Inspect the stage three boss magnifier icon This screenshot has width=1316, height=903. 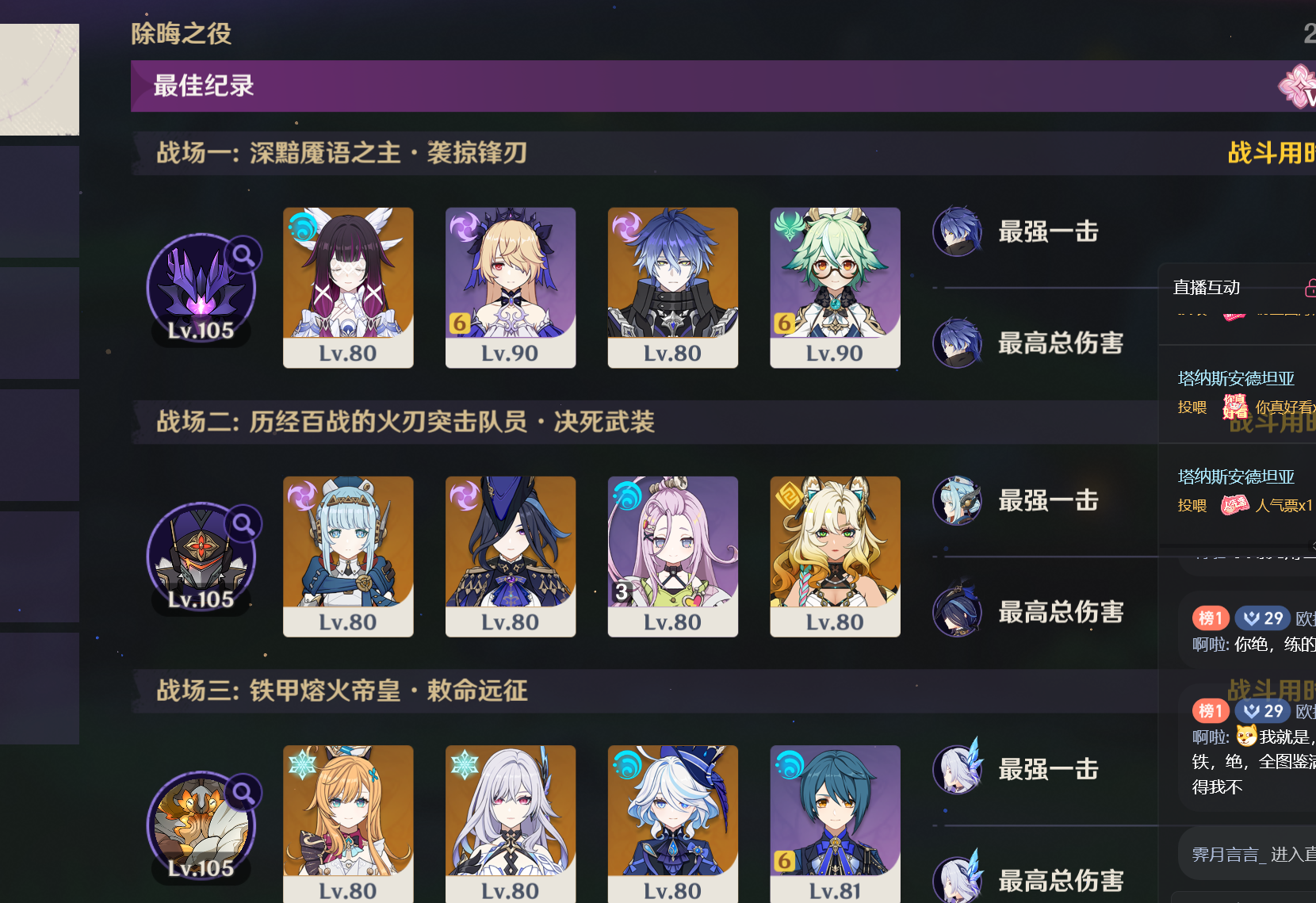click(243, 793)
